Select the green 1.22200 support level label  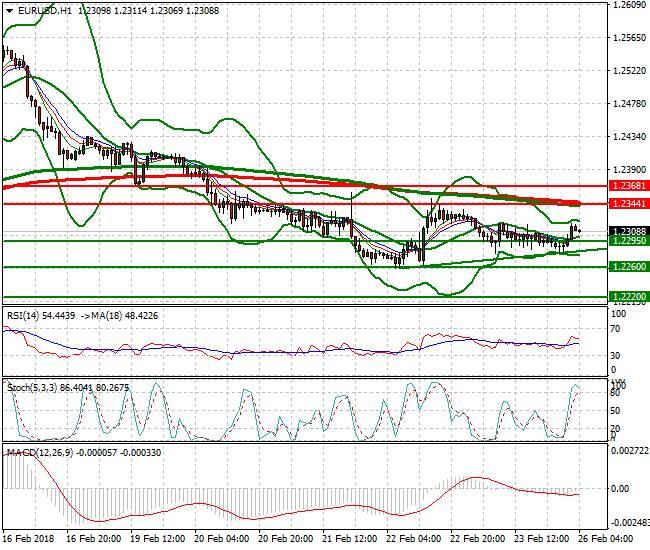[629, 296]
